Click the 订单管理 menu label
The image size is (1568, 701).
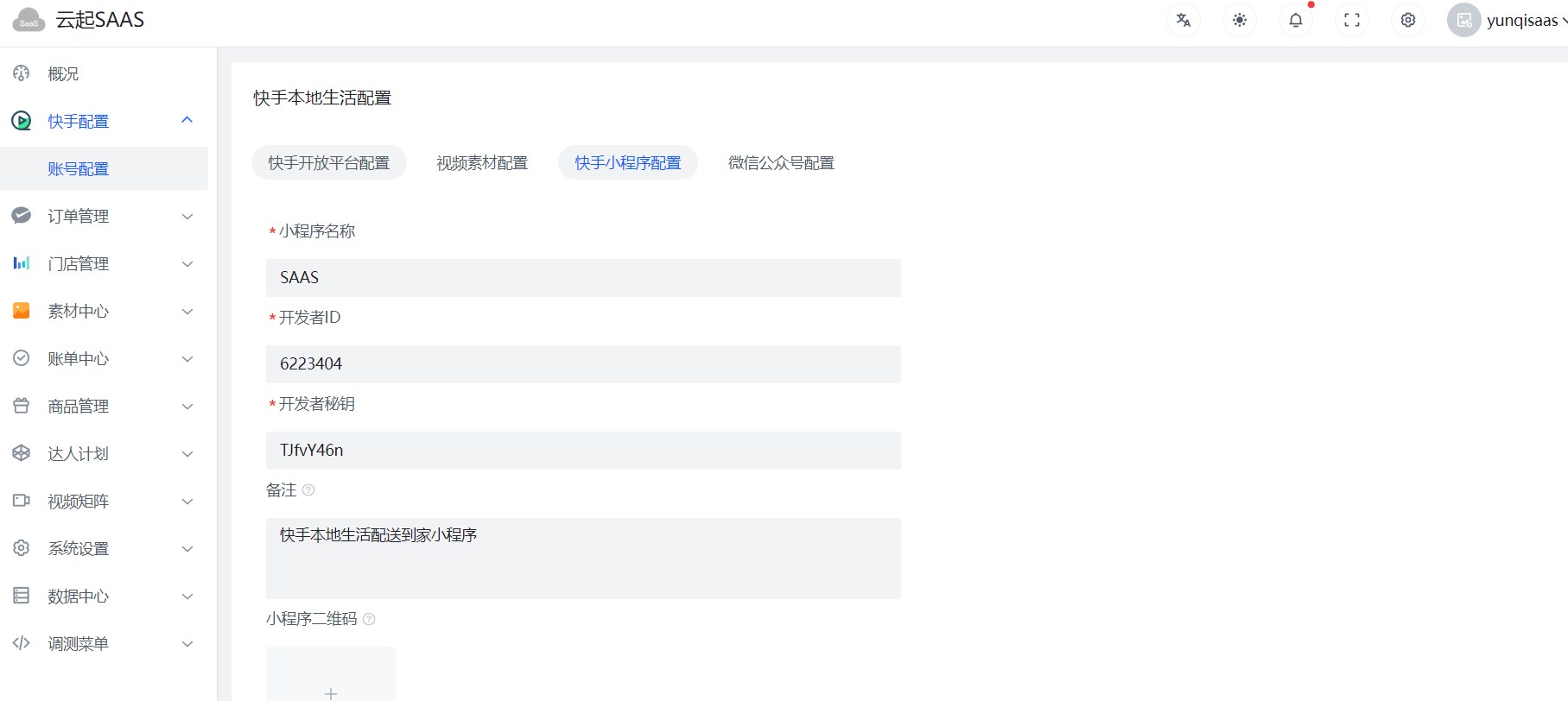click(79, 216)
